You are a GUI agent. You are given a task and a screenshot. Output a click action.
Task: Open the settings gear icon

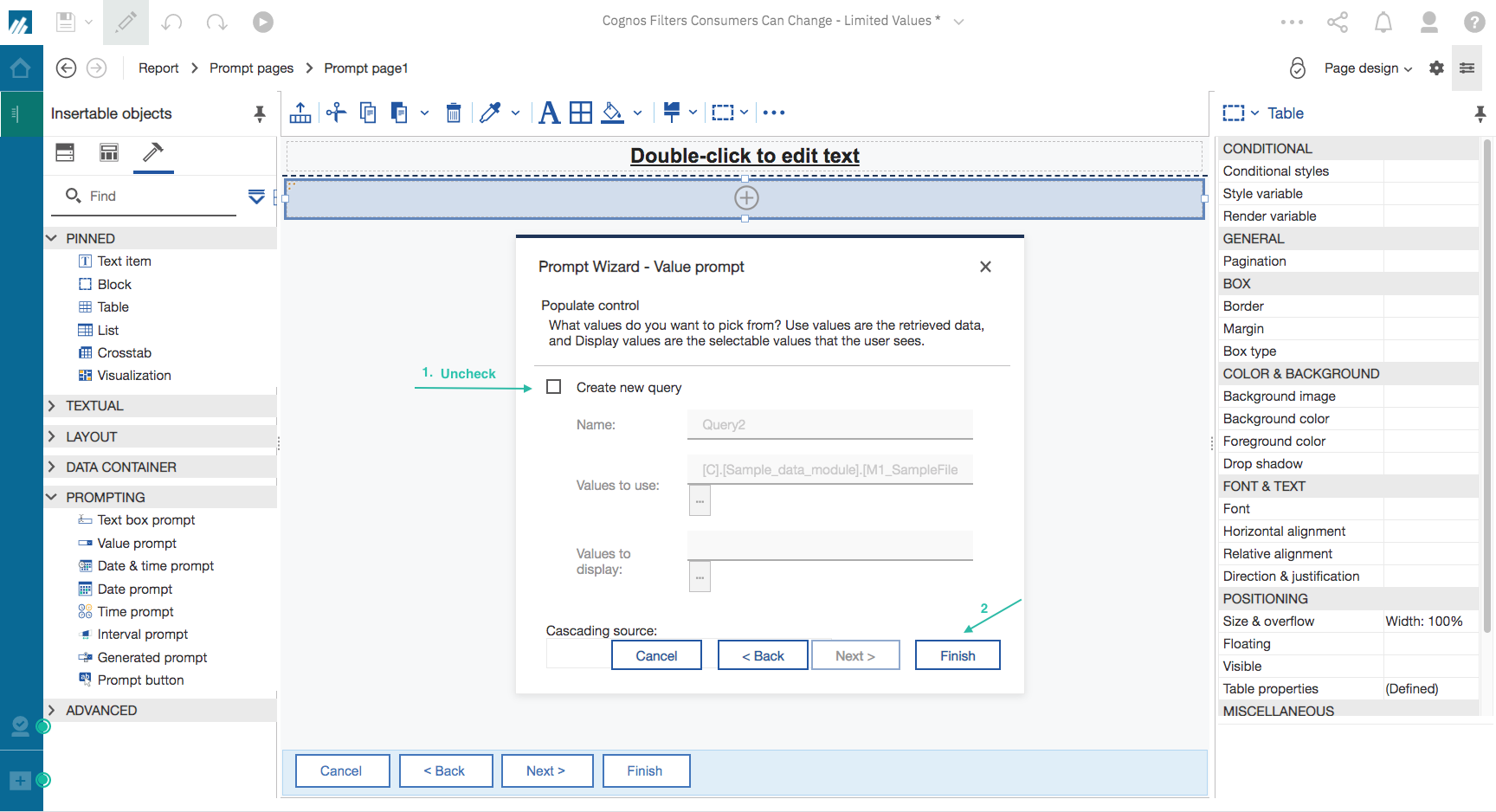(x=1436, y=68)
